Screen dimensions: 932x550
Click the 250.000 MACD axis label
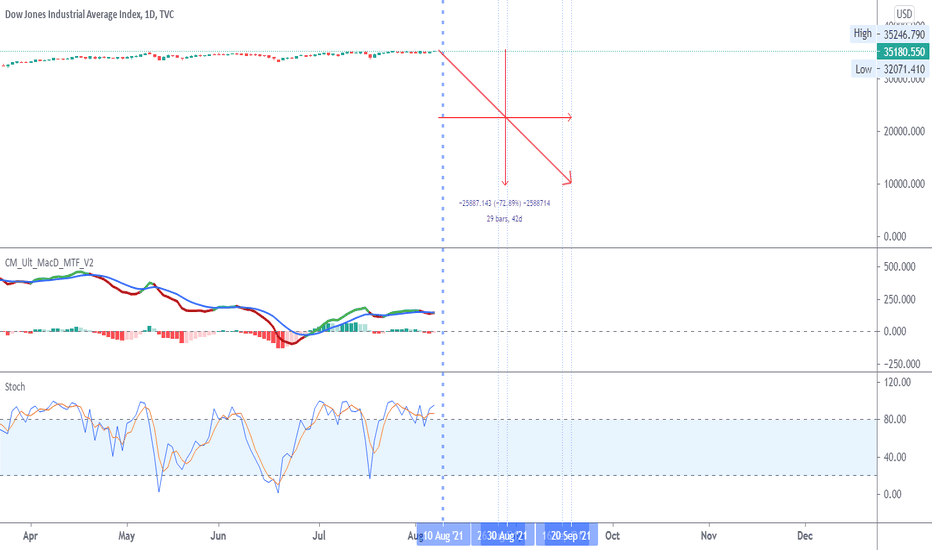pos(899,300)
